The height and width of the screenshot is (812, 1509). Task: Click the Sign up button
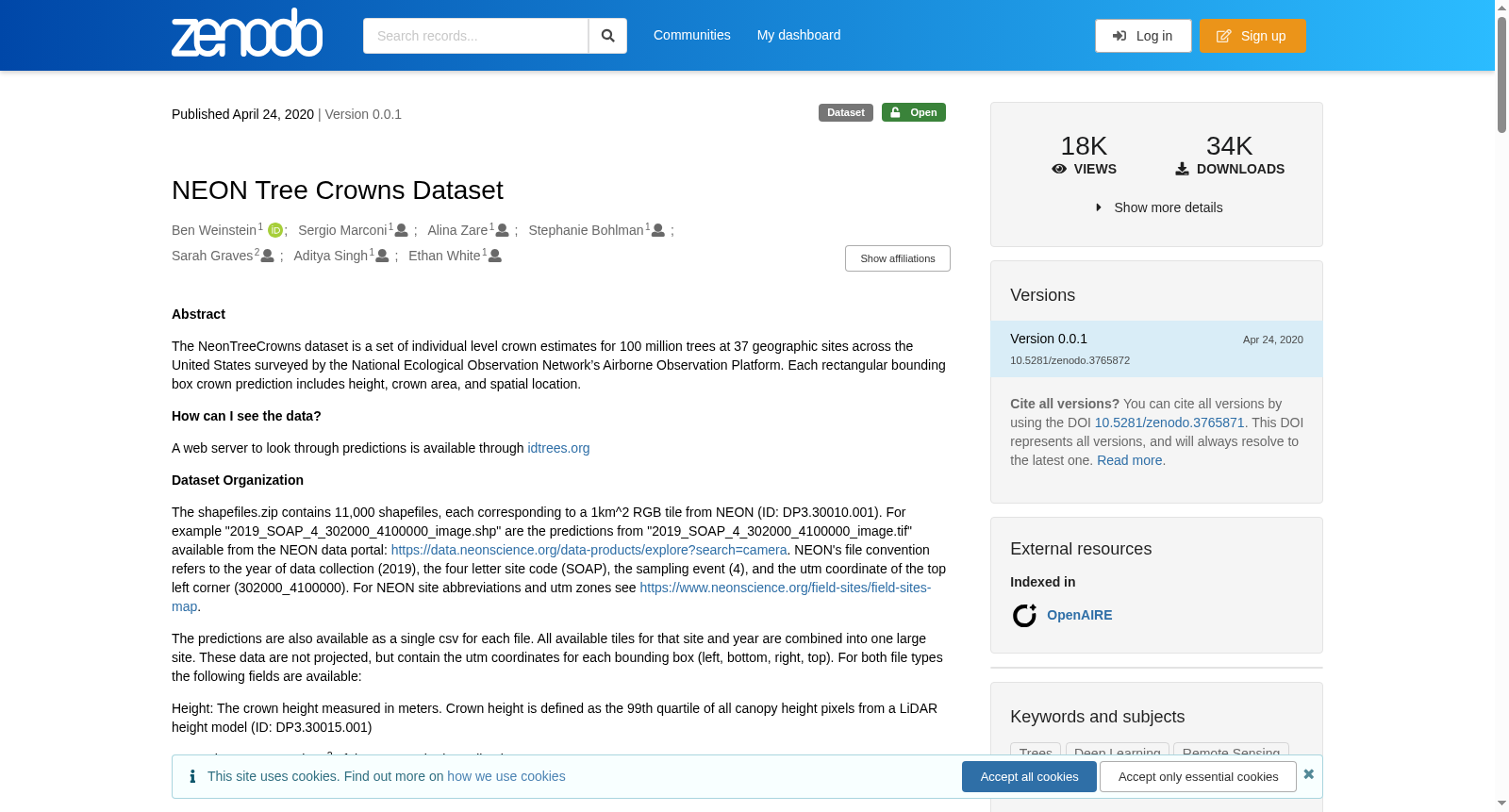point(1252,36)
